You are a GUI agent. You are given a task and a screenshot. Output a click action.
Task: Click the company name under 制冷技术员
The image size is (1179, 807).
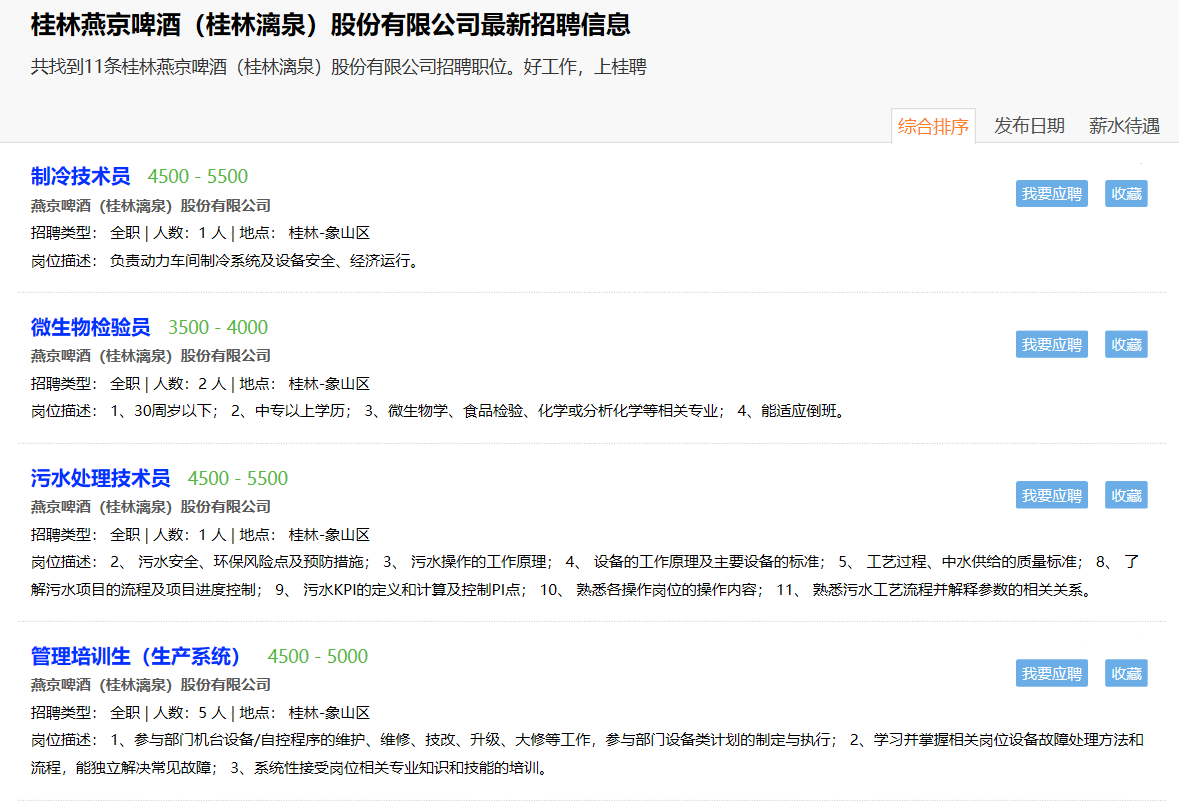(150, 205)
